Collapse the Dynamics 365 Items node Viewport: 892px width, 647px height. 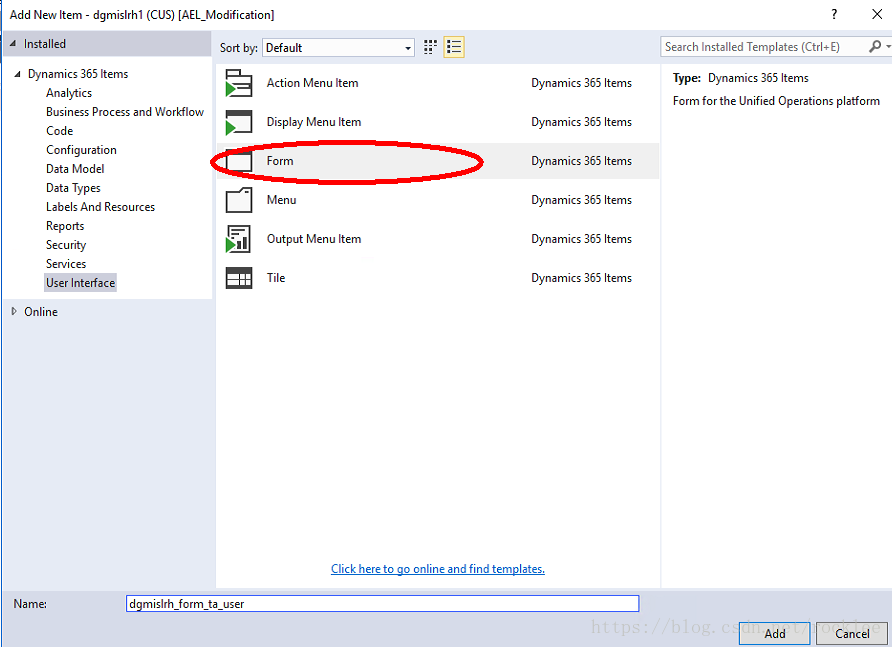pos(18,74)
